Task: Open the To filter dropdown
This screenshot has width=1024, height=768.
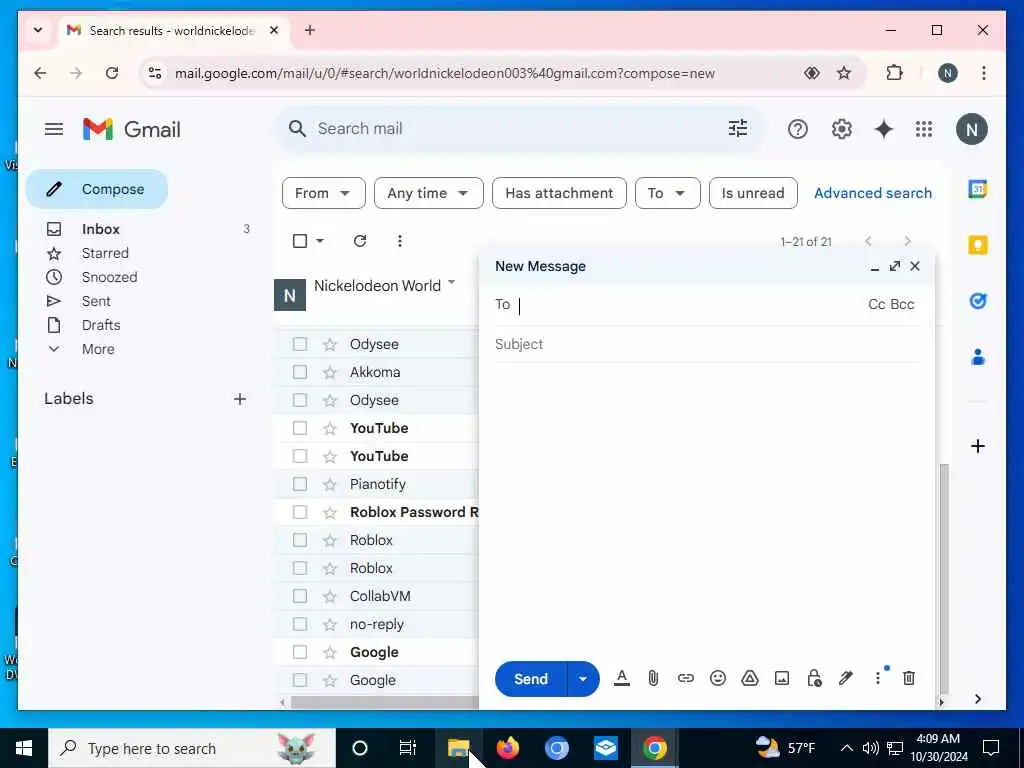Action: tap(667, 193)
